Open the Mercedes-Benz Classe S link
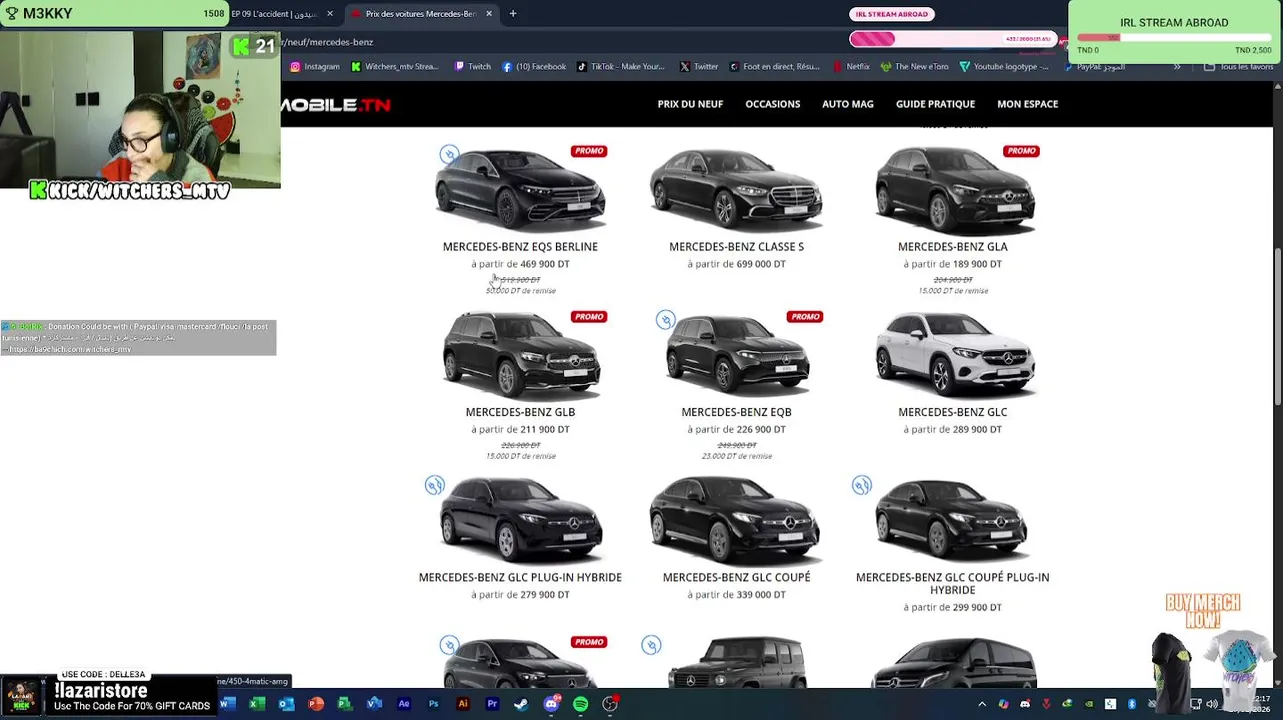This screenshot has width=1283, height=720. 736,247
